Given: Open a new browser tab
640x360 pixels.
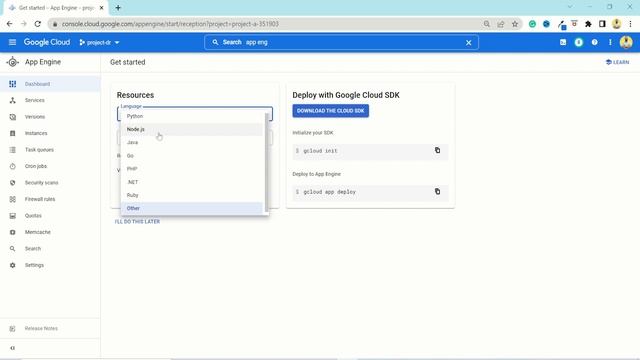Looking at the screenshot, I should (x=118, y=8).
